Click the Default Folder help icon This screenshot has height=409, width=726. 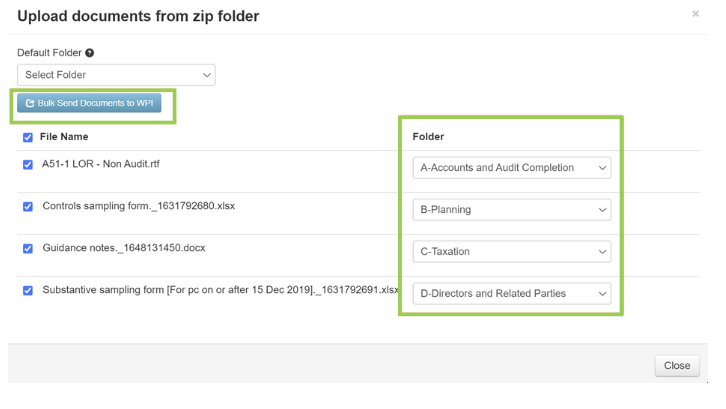tap(90, 53)
